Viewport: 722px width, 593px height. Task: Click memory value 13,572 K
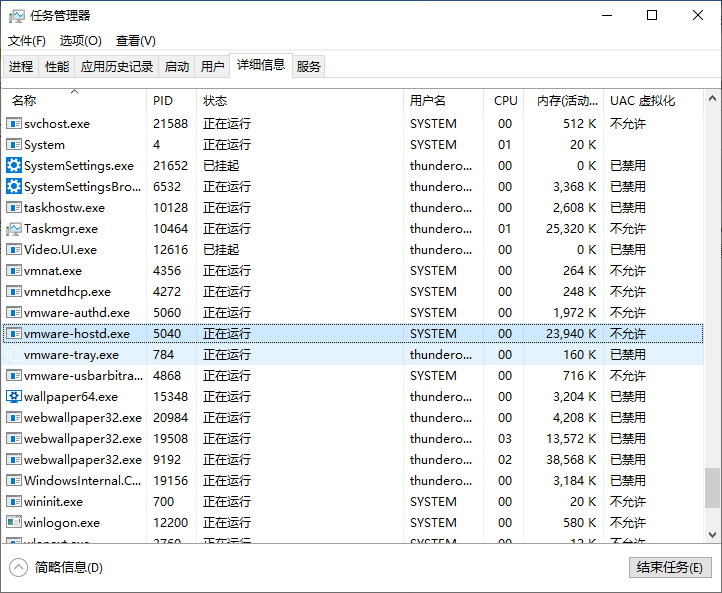tap(571, 438)
